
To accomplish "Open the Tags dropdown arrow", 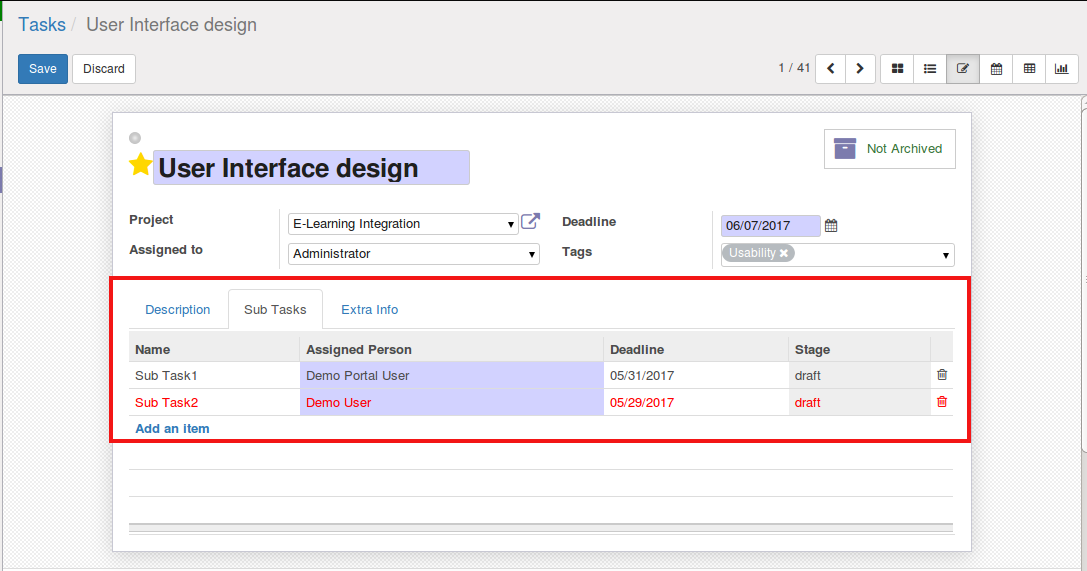I will click(946, 256).
